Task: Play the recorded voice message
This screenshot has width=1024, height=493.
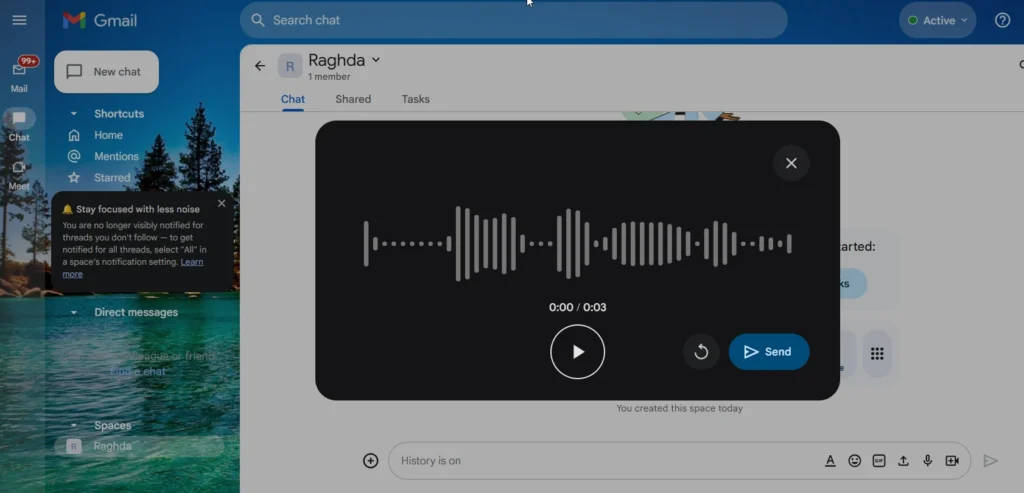Action: [x=577, y=352]
